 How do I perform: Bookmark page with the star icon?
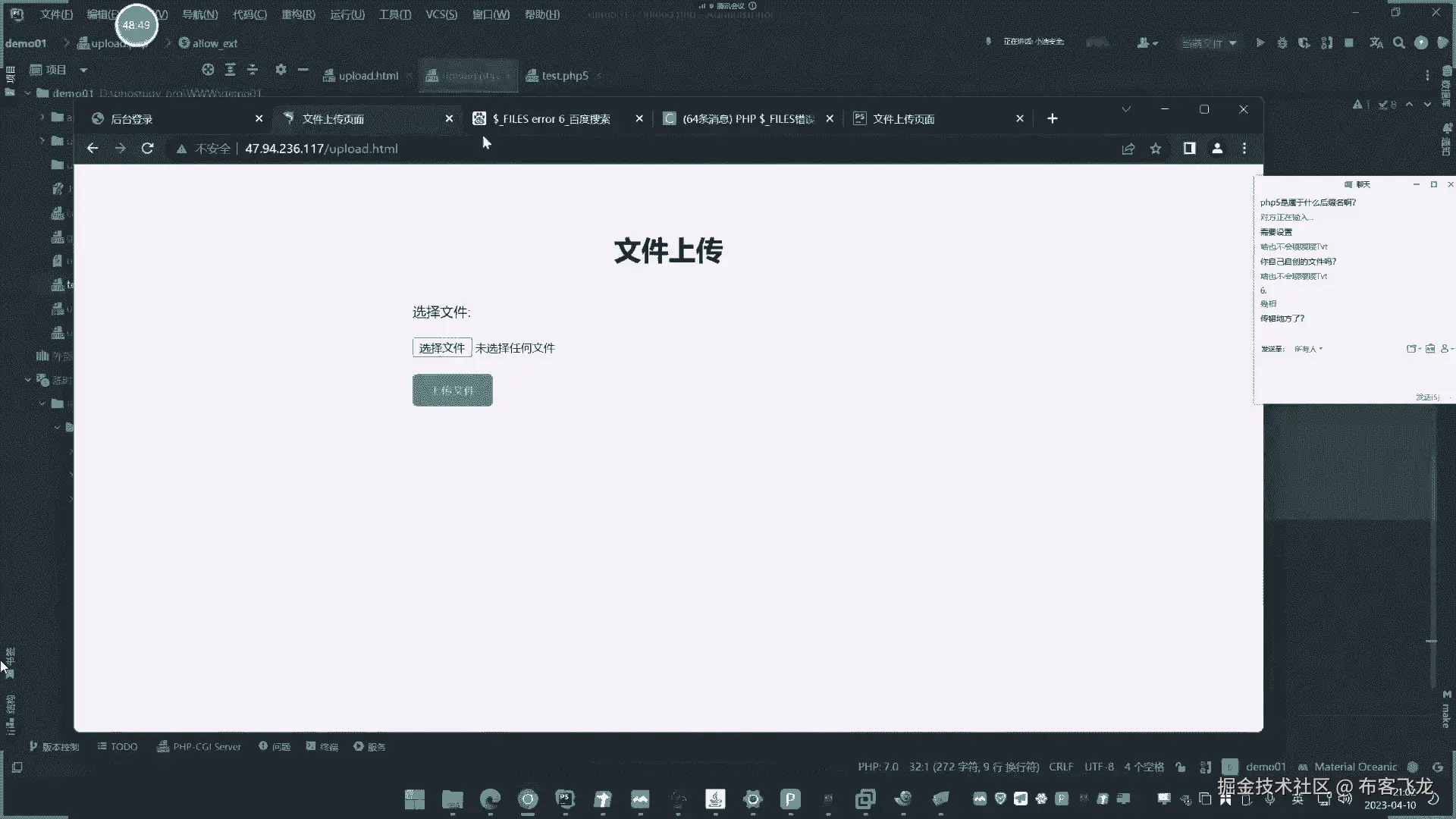coord(1156,149)
